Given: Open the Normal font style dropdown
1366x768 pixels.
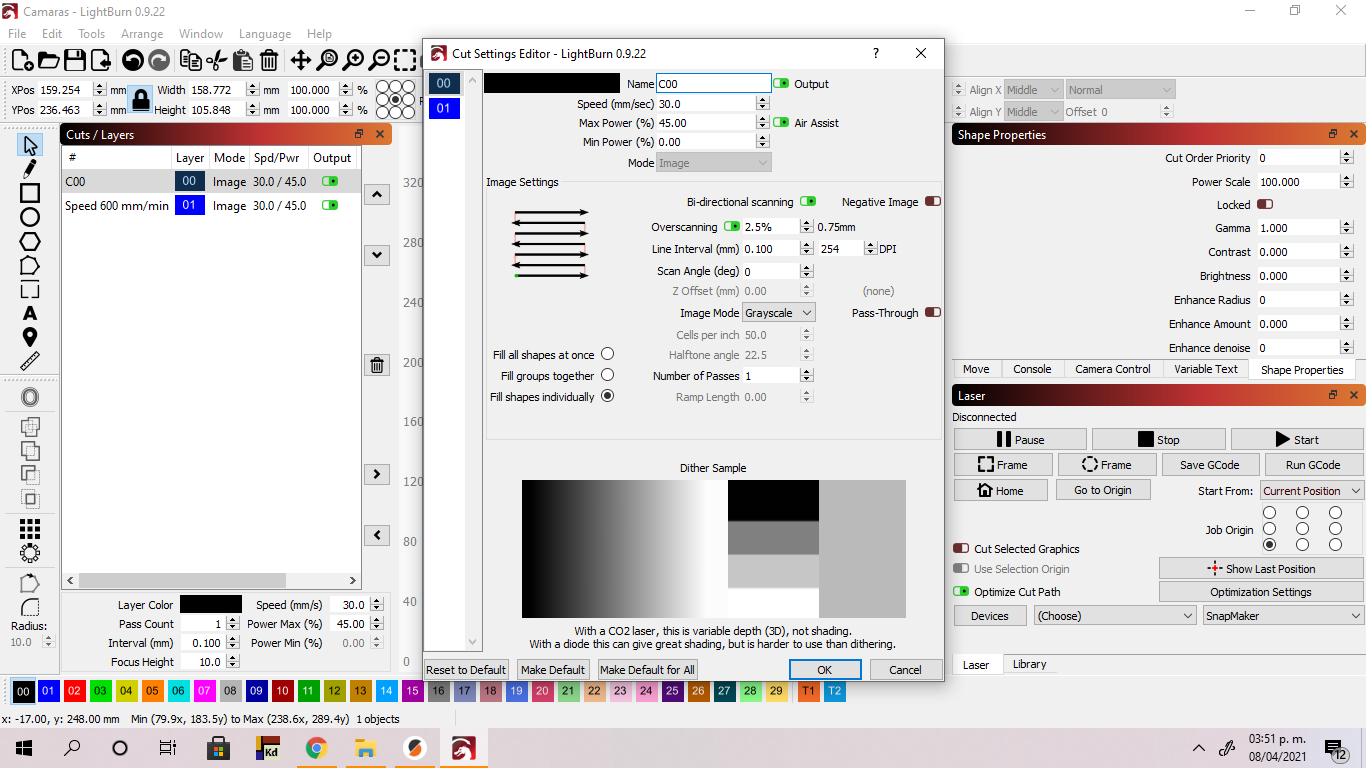Looking at the screenshot, I should pyautogui.click(x=1120, y=90).
